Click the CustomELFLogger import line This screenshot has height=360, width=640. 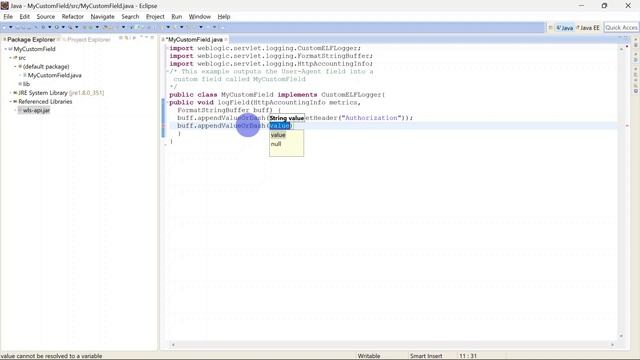[x=265, y=48]
